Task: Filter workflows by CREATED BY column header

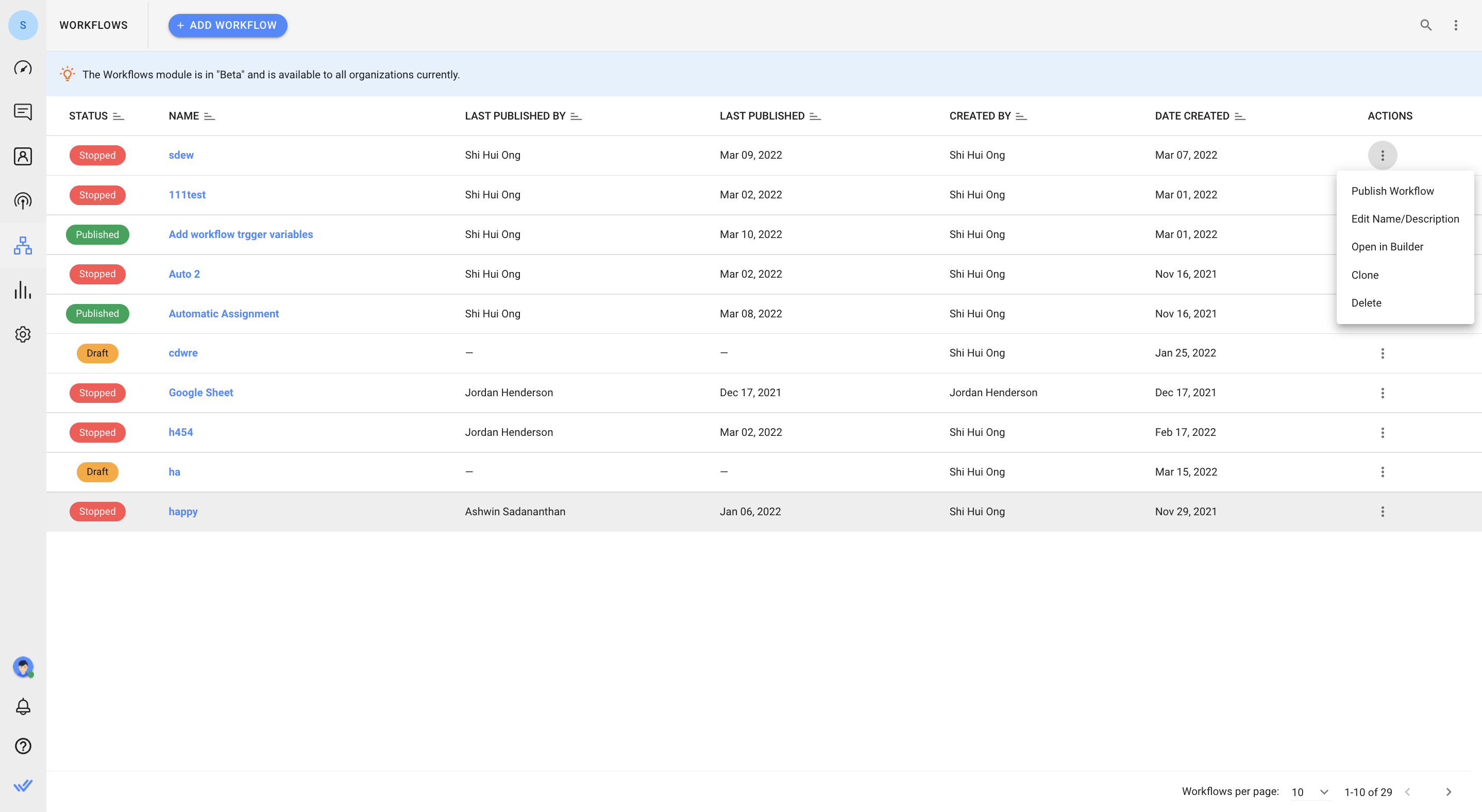Action: tap(1021, 116)
